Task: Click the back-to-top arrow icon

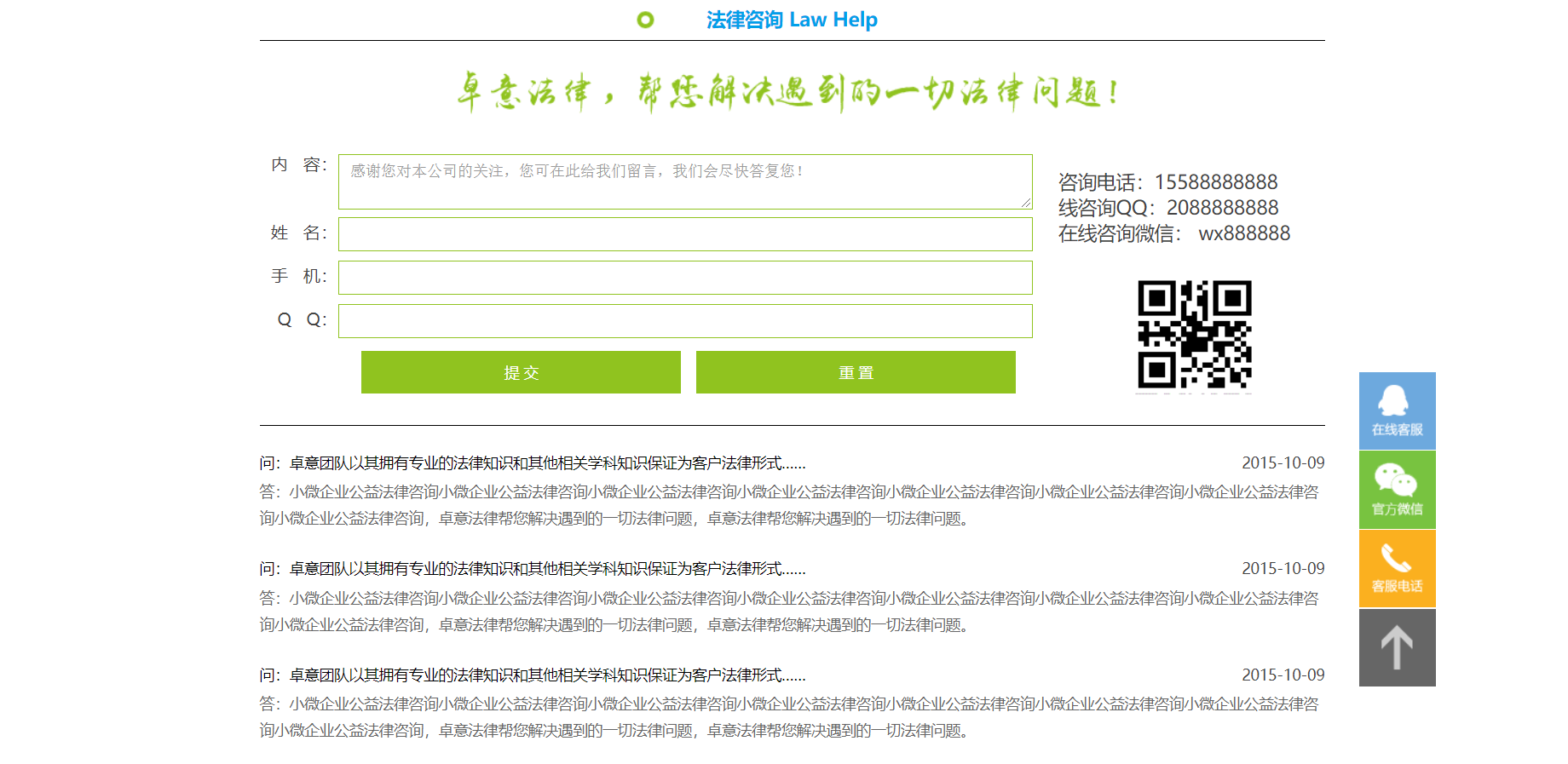Action: coord(1397,647)
